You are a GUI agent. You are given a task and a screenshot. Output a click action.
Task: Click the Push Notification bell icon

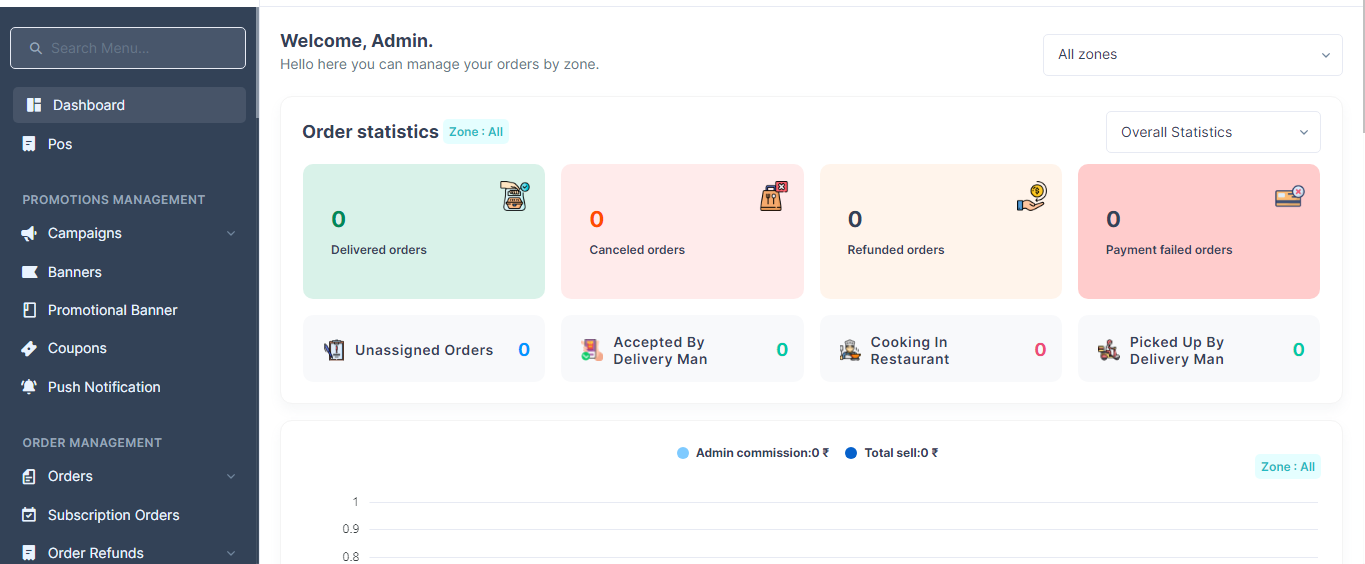pos(29,387)
